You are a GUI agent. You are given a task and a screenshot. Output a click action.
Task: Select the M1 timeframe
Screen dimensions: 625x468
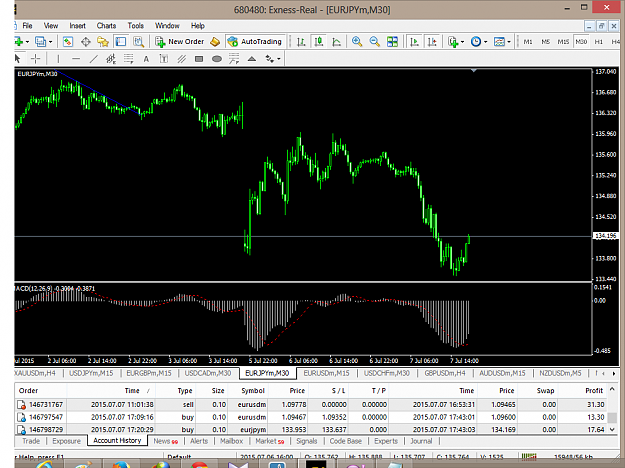click(528, 41)
